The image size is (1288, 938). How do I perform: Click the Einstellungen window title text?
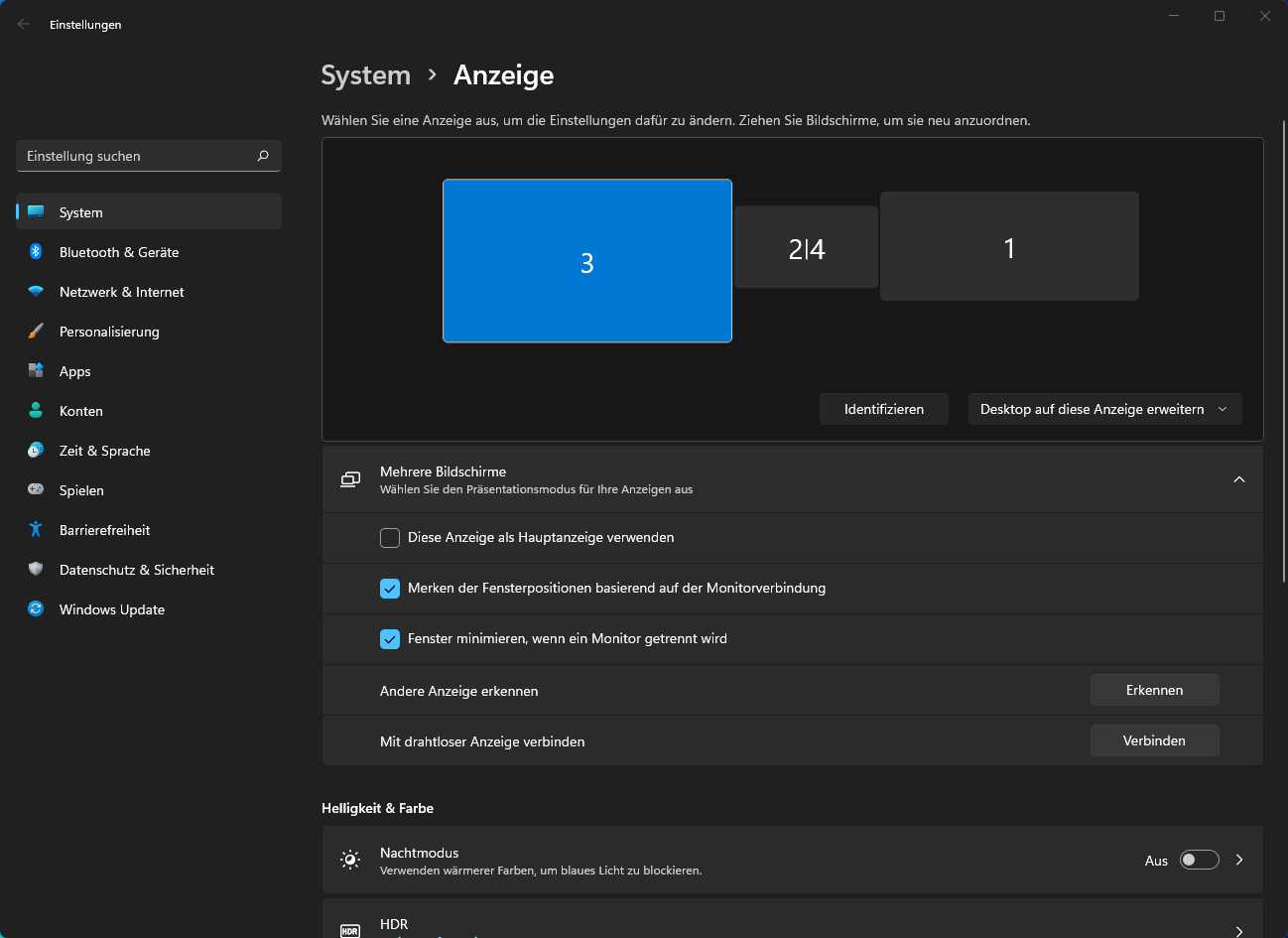(x=85, y=25)
